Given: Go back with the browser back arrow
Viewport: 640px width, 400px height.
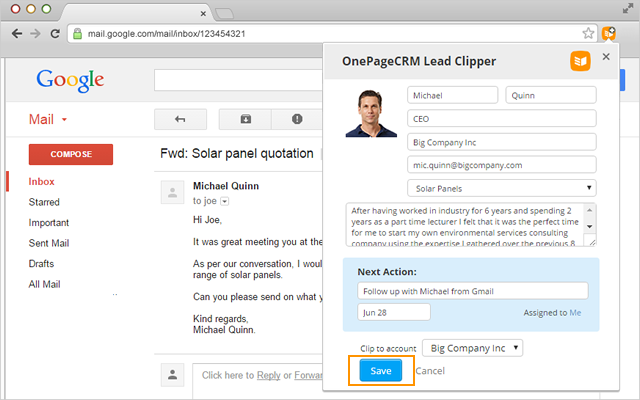Looking at the screenshot, I should 17,33.
